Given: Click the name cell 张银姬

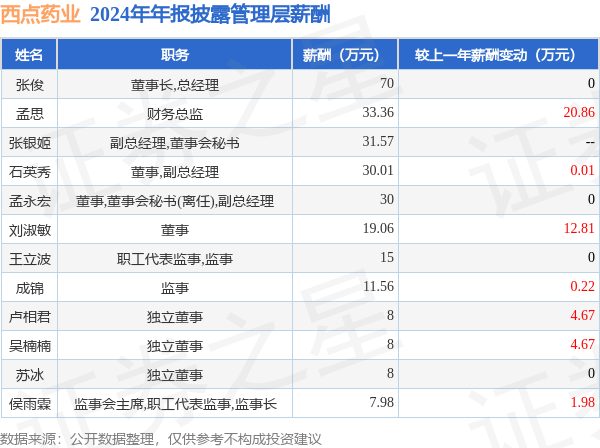Looking at the screenshot, I should tap(29, 143).
